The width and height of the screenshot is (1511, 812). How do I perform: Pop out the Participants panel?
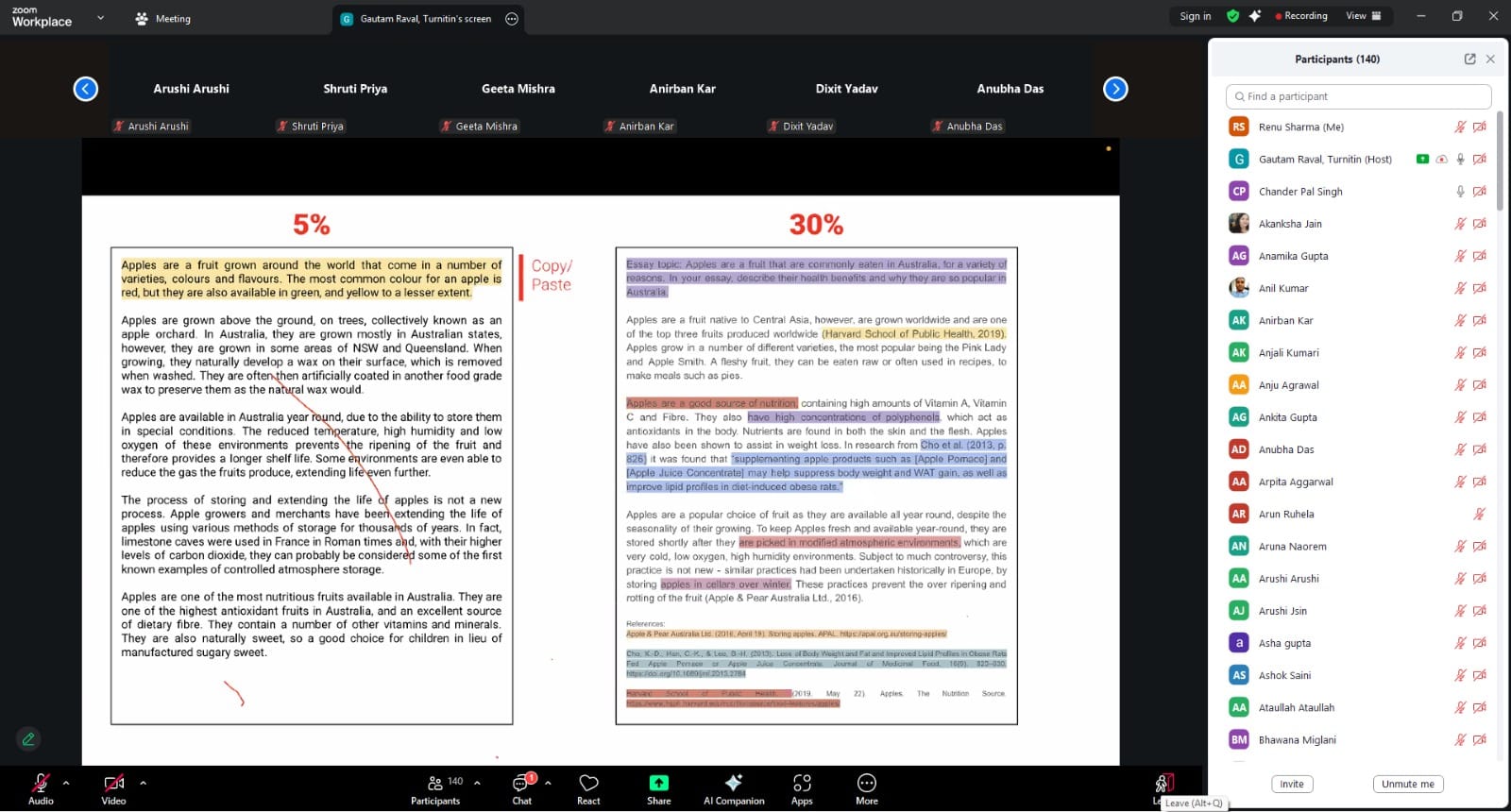(x=1469, y=59)
